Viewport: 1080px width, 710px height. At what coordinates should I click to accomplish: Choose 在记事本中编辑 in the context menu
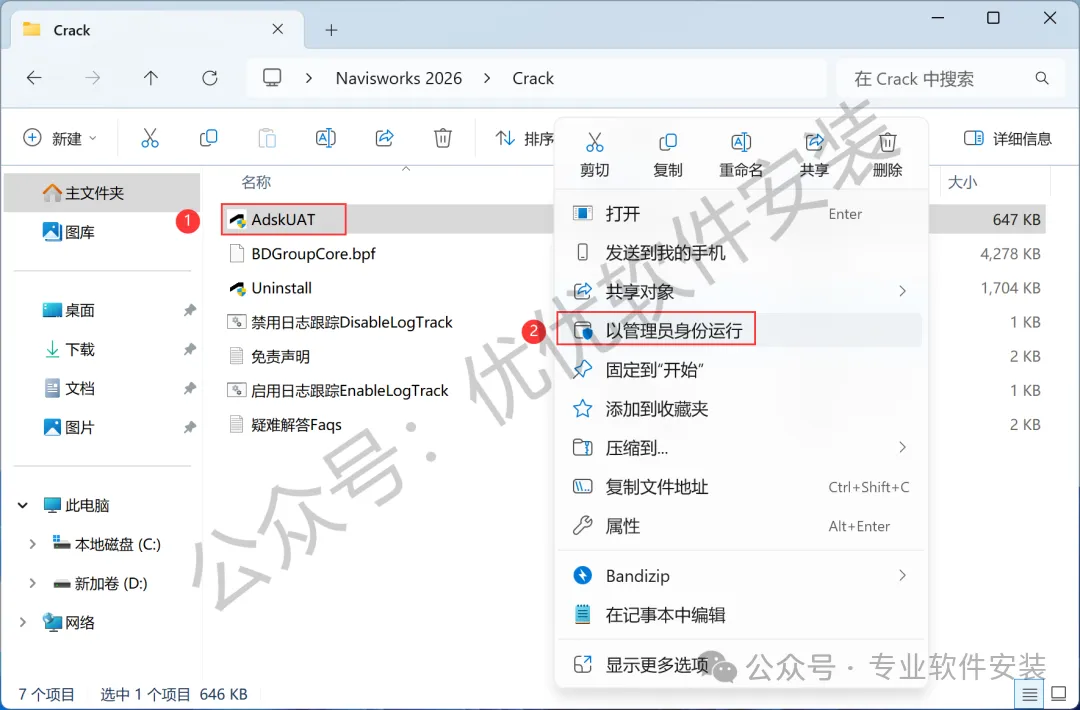[741, 614]
